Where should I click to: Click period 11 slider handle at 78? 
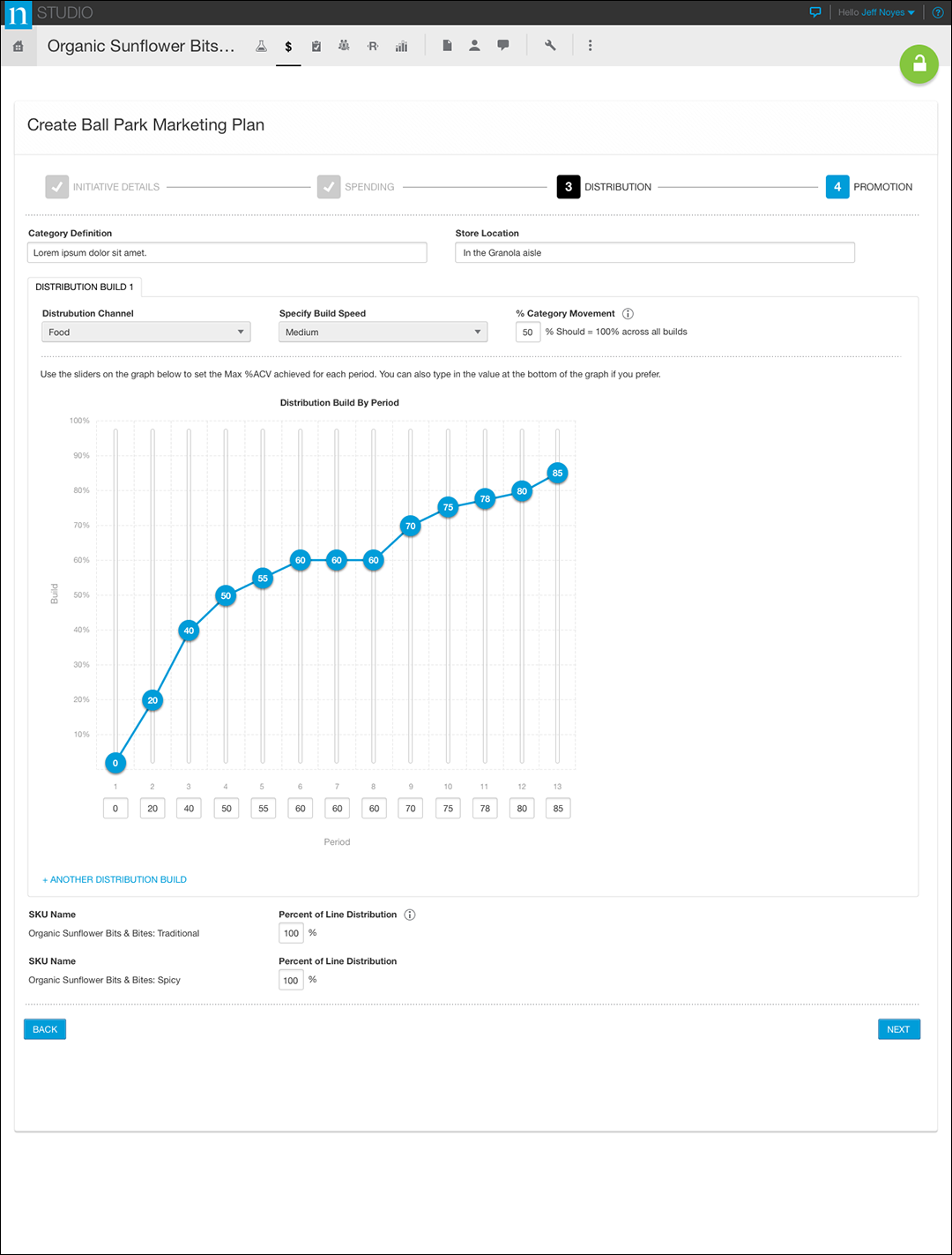coord(485,498)
